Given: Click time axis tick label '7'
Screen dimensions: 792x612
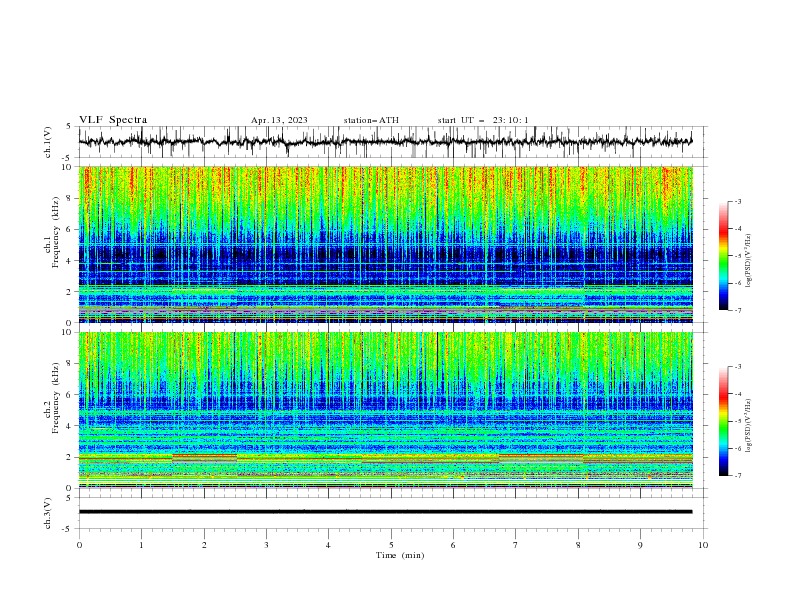Looking at the screenshot, I should [x=516, y=545].
